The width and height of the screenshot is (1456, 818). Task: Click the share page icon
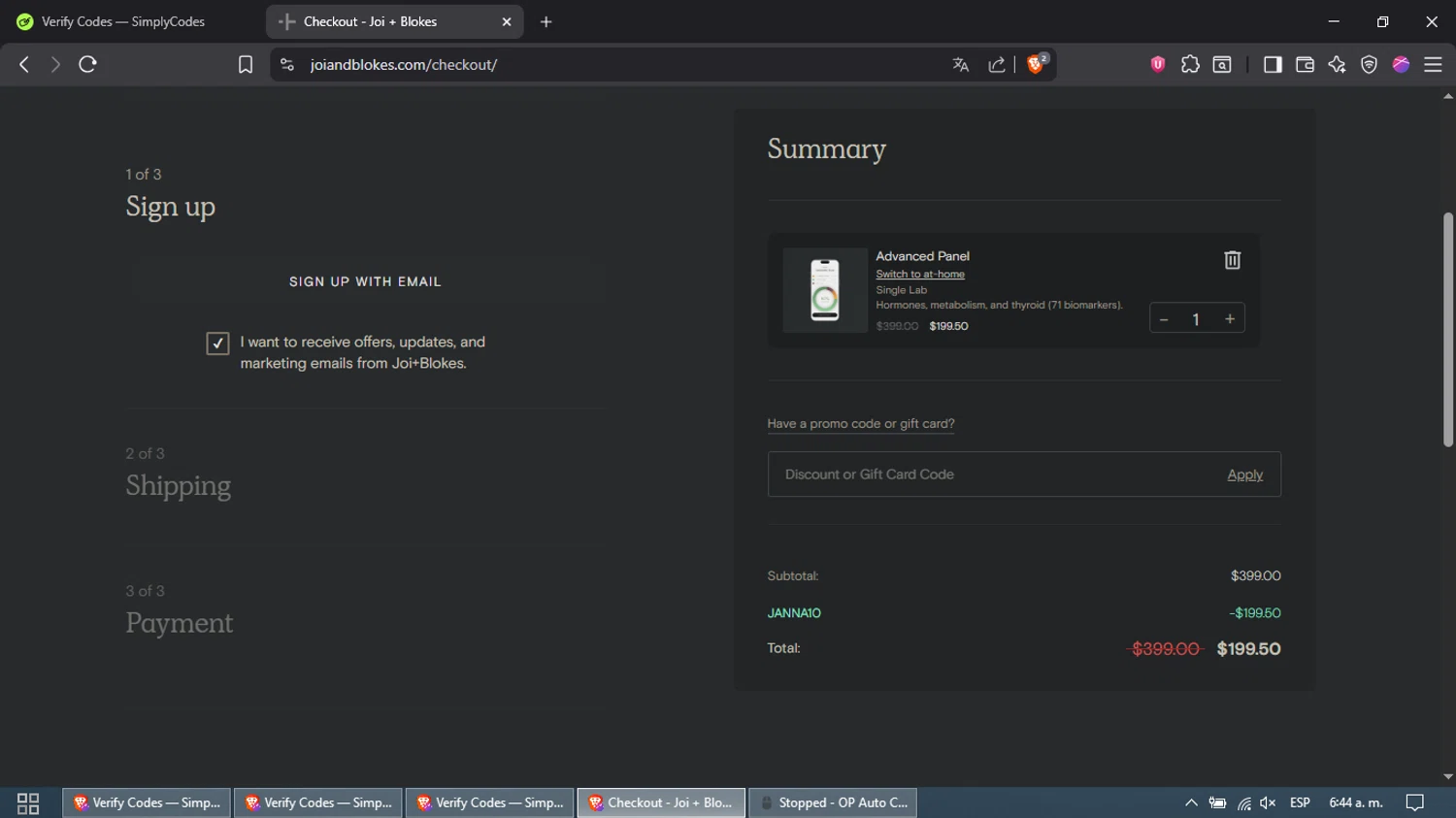(997, 64)
